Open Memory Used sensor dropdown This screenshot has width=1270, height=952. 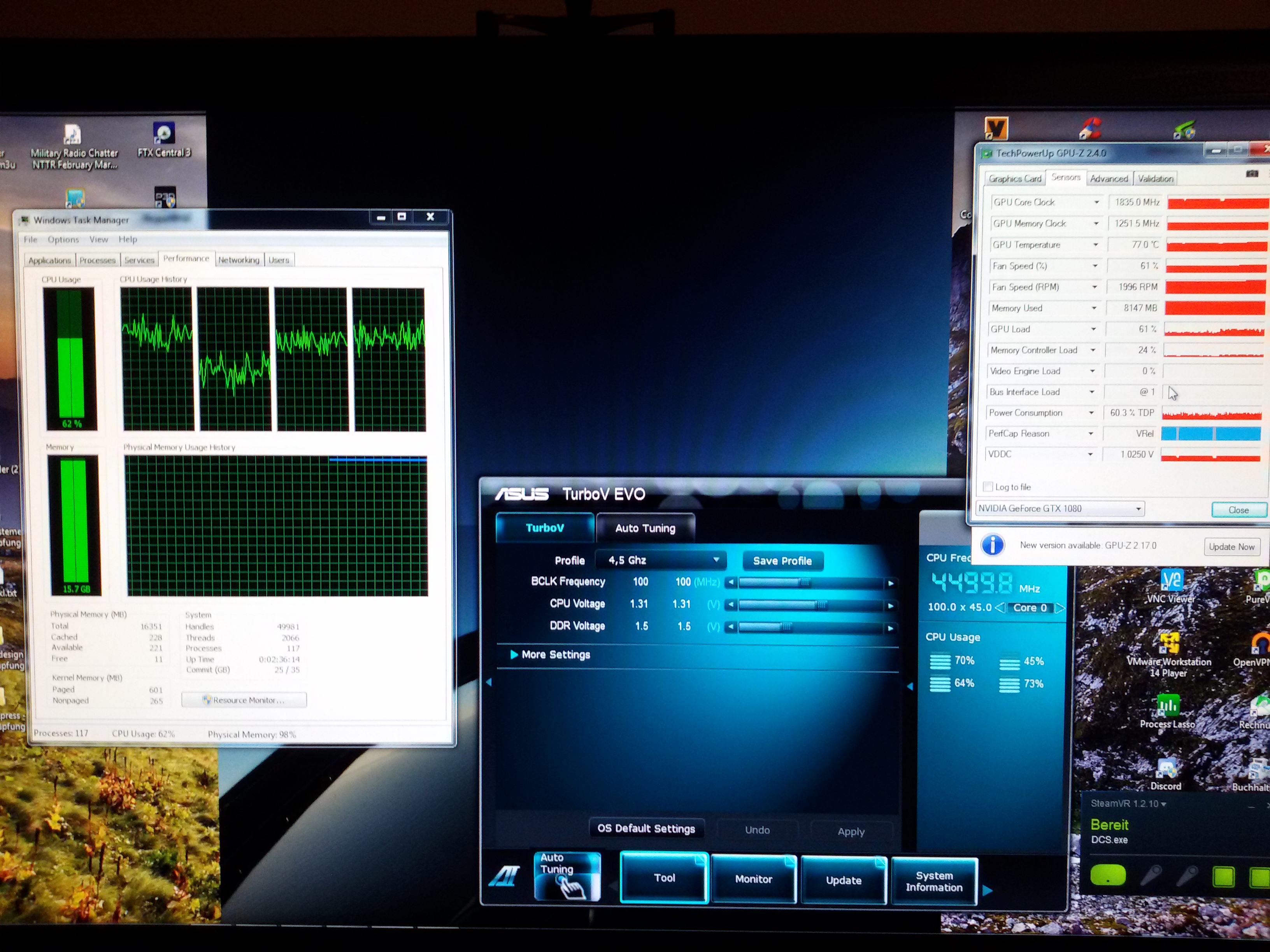(1094, 308)
